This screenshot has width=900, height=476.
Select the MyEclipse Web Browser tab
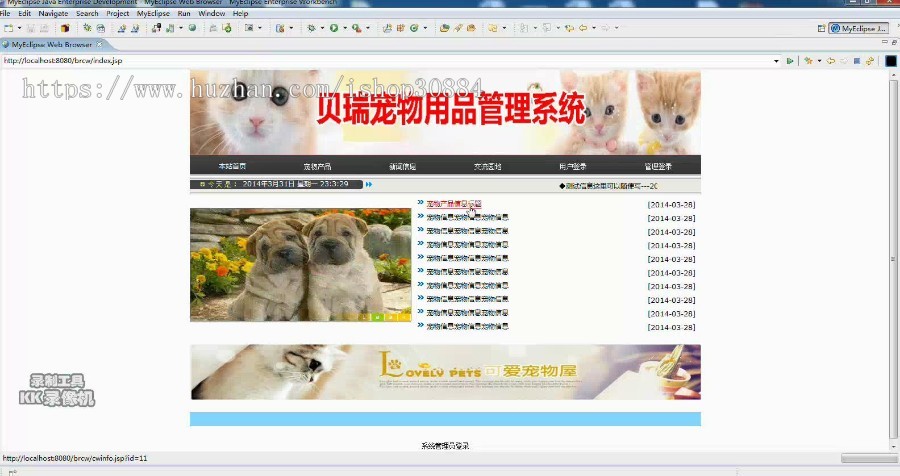(52, 44)
